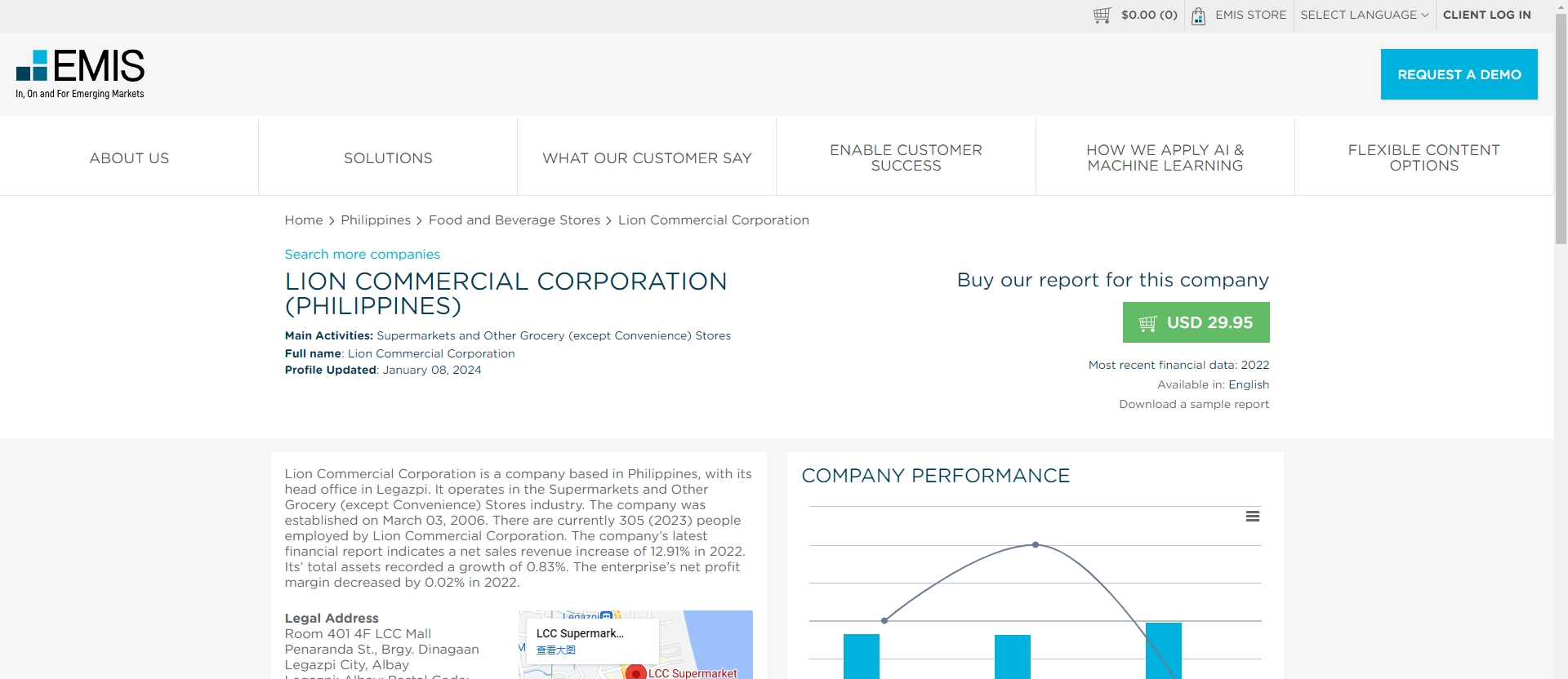Open the About Us menu
The width and height of the screenshot is (1568, 679).
pos(129,158)
